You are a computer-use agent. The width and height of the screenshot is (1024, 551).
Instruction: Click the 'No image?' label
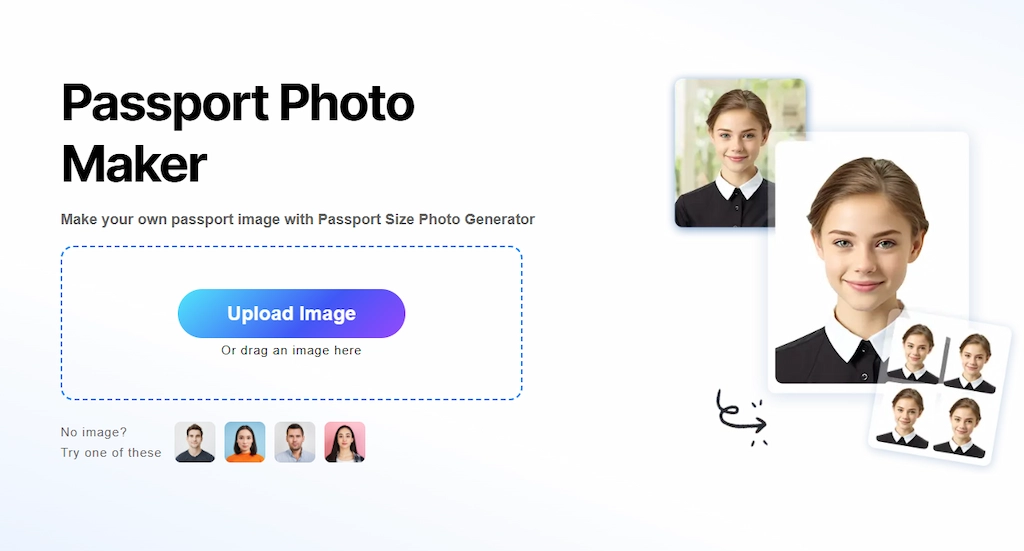click(94, 432)
